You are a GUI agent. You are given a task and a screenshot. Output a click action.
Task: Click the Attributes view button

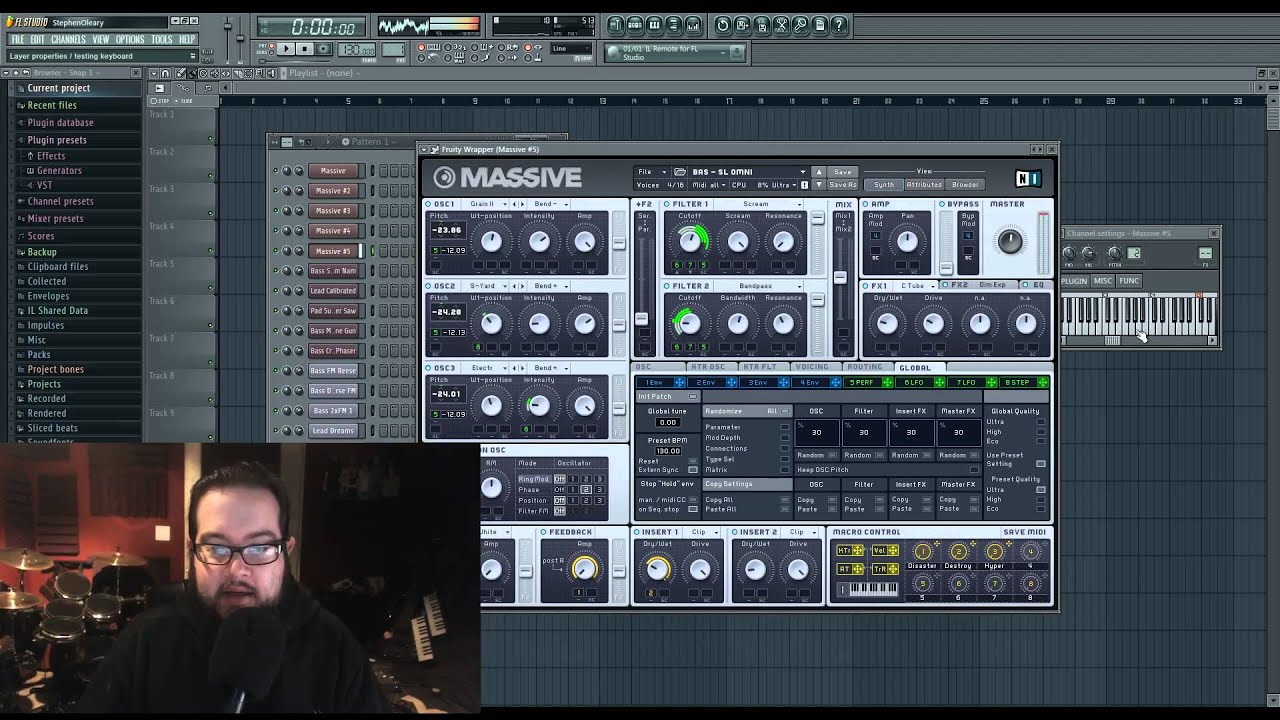[x=924, y=185]
